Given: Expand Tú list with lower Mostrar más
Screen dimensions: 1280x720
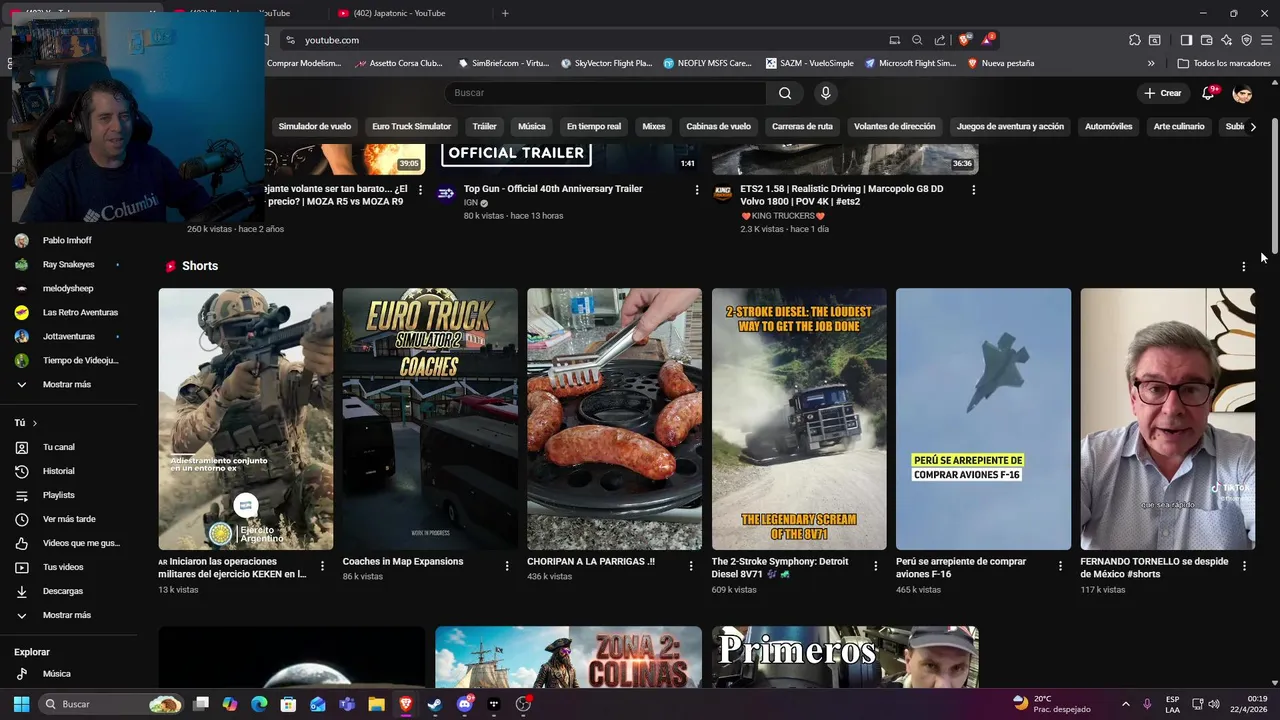Looking at the screenshot, I should pos(68,615).
